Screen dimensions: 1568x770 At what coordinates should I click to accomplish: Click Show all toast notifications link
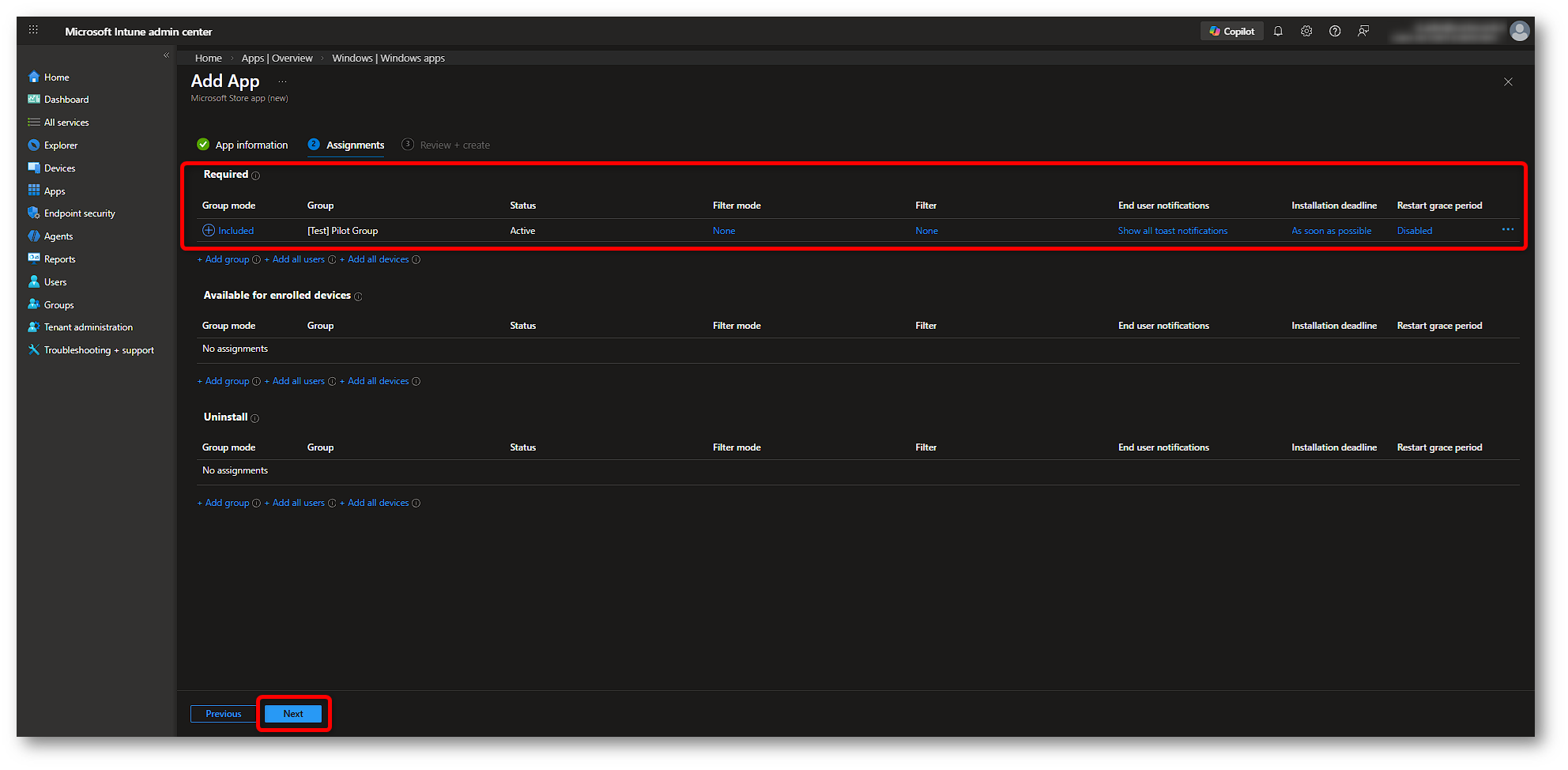1172,231
